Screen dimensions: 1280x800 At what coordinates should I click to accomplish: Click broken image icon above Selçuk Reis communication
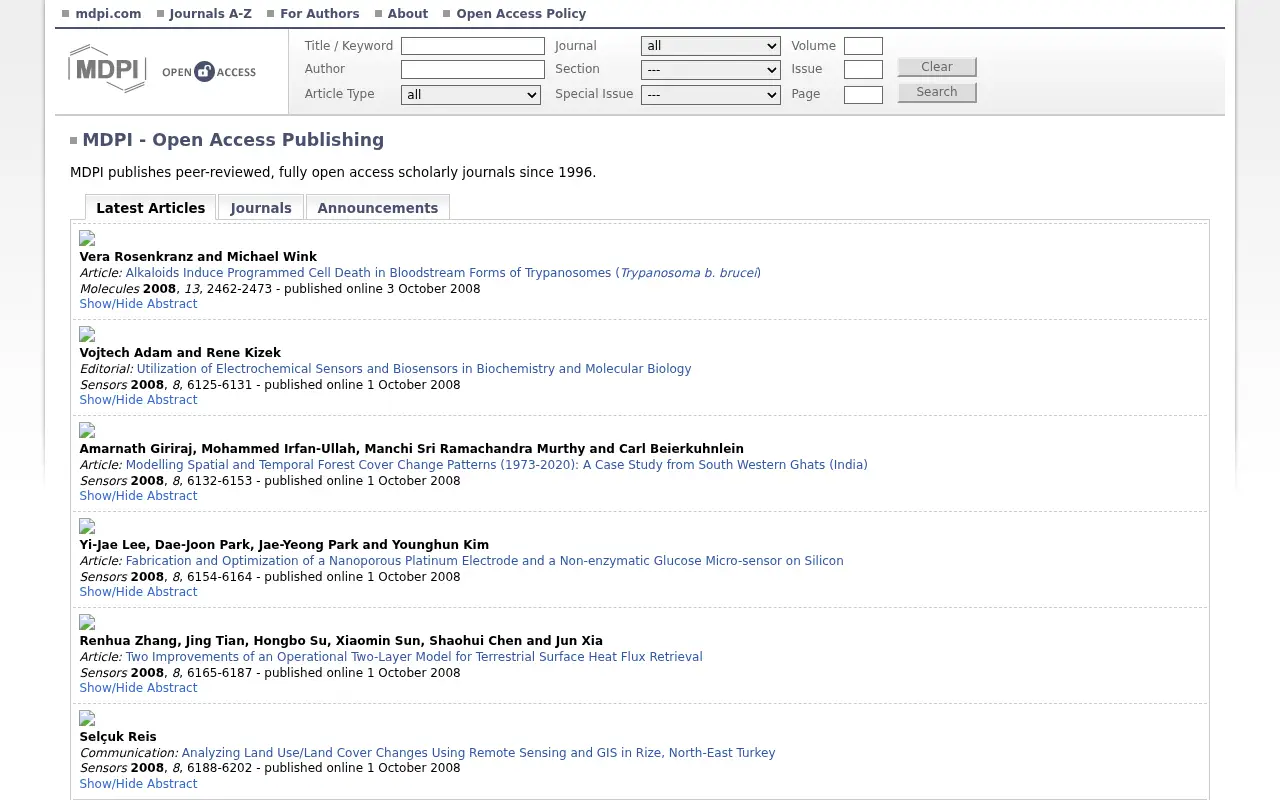click(87, 719)
